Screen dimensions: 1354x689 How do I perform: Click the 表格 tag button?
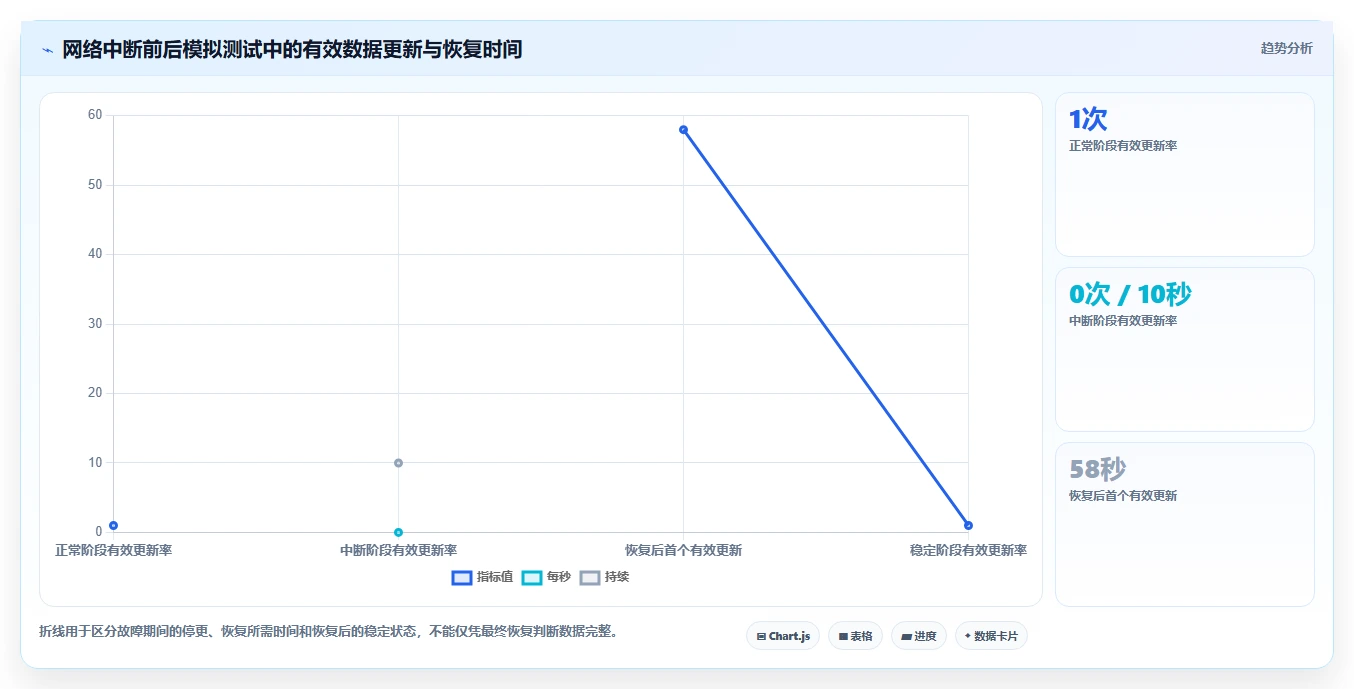tap(855, 636)
